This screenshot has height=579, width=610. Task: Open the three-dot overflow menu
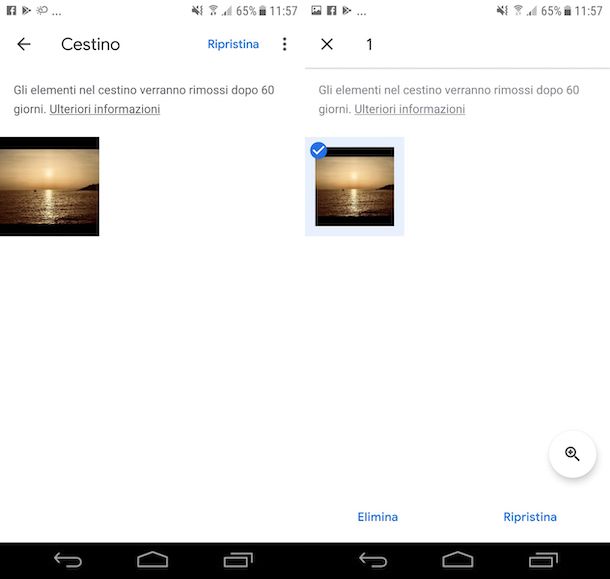(285, 44)
